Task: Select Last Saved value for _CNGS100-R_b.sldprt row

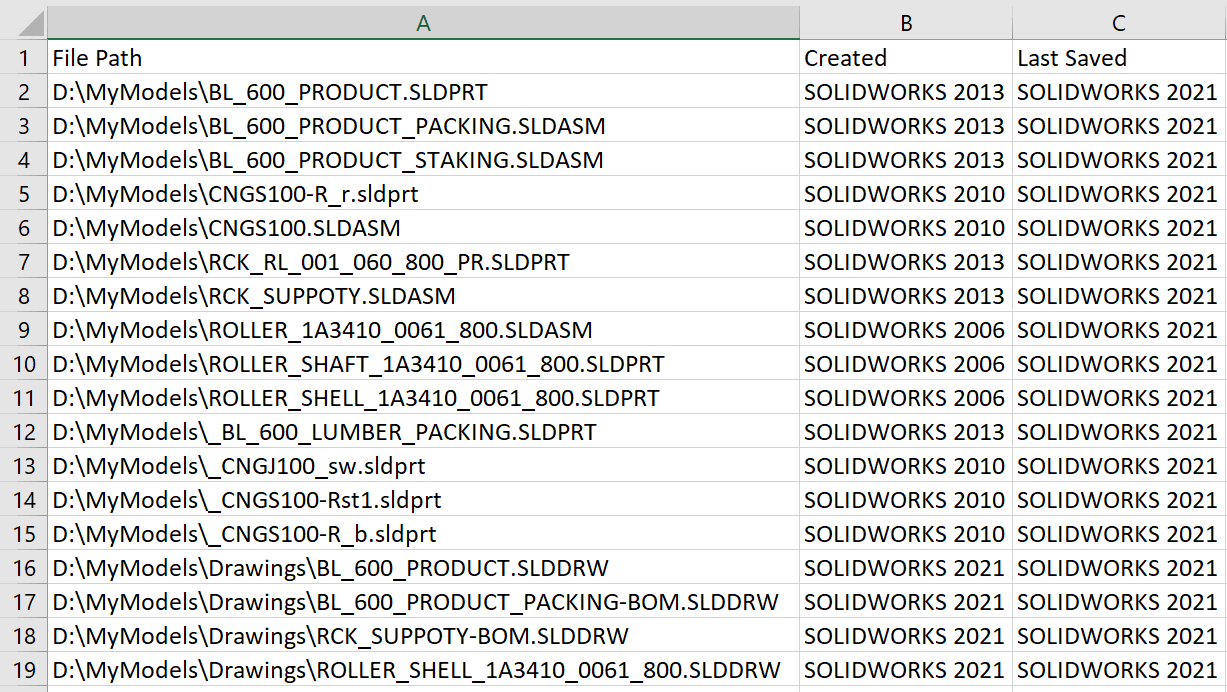Action: [x=1119, y=534]
